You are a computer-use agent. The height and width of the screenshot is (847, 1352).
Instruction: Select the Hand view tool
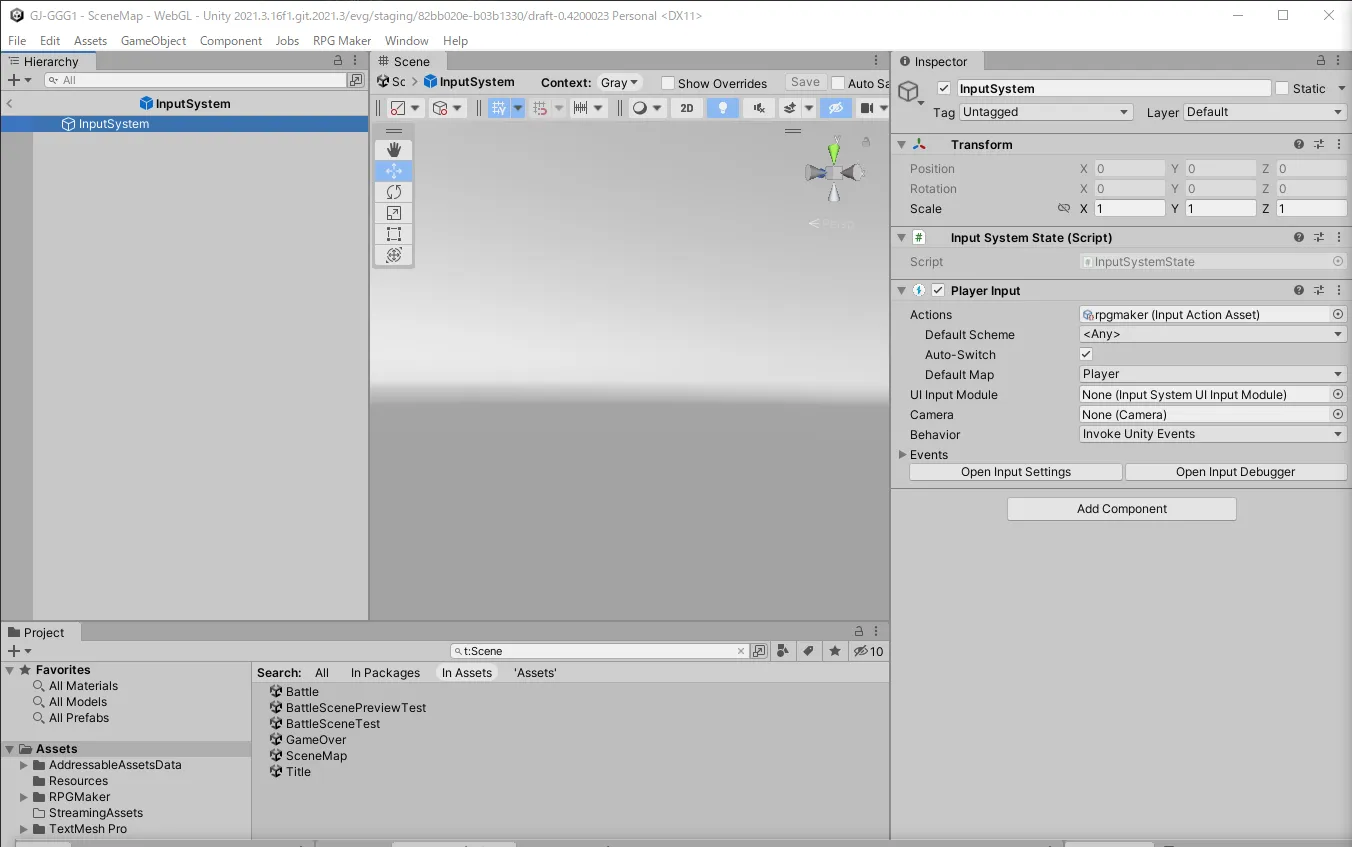point(394,150)
